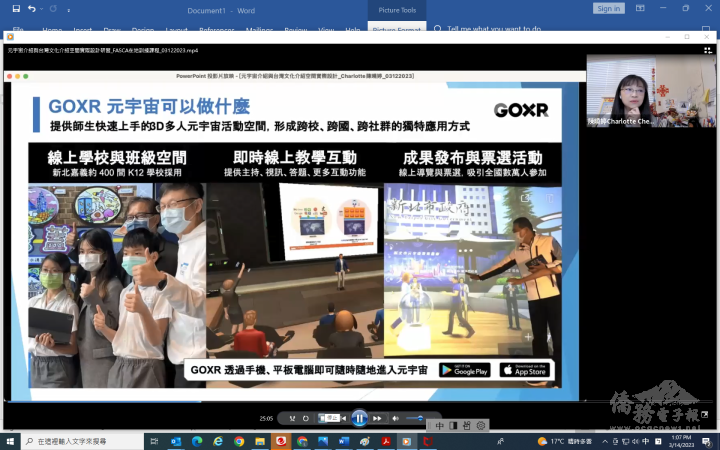Image resolution: width=720 pixels, height=450 pixels.
Task: Click the fast-forward button in the player
Action: point(378,418)
